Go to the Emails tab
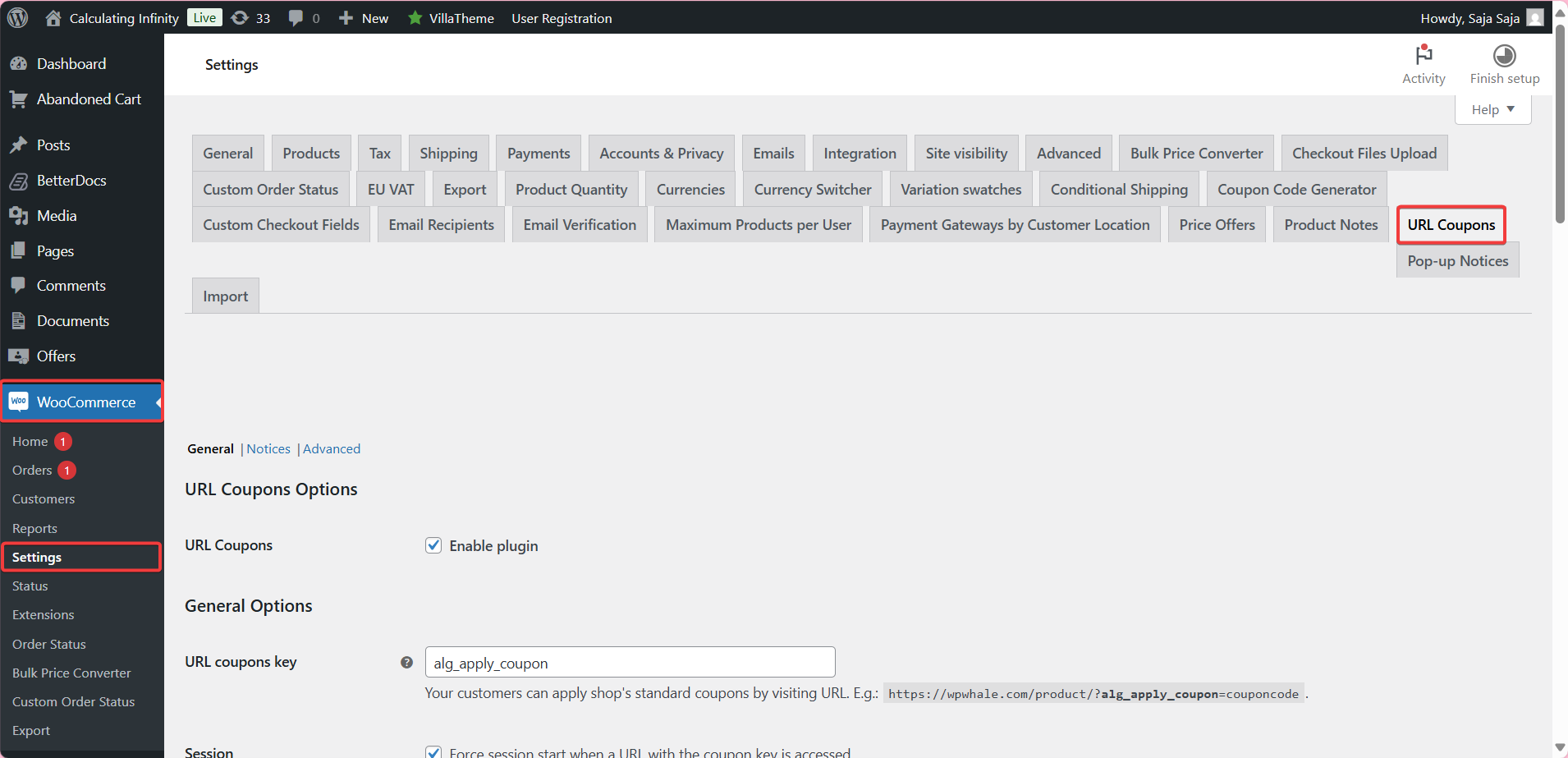 click(x=773, y=153)
